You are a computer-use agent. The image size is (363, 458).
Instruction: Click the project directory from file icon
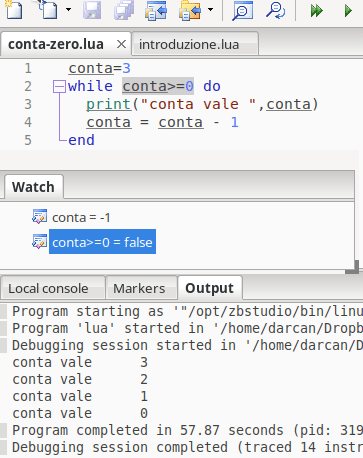[x=156, y=10]
